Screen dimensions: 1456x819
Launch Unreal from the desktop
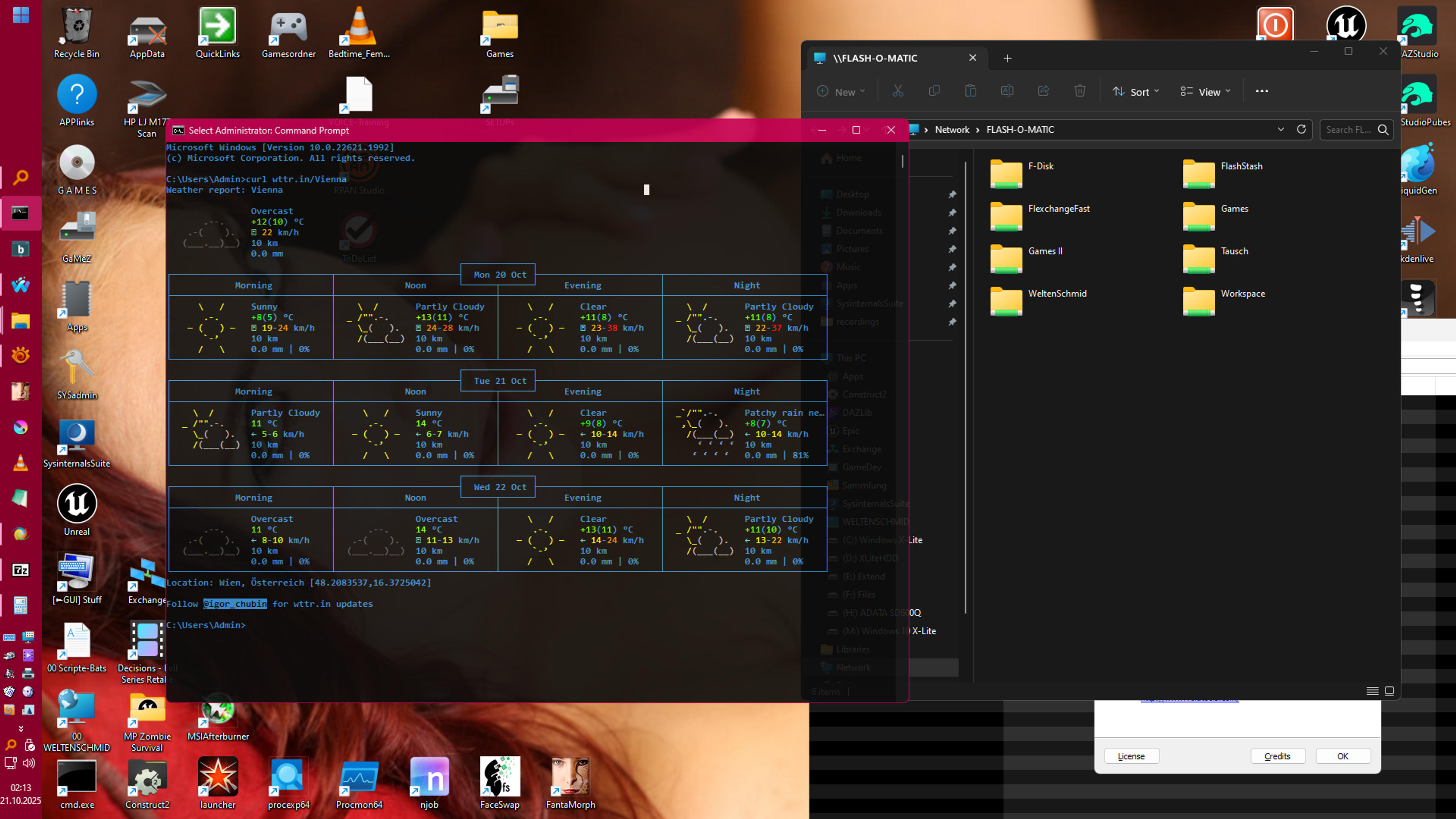click(x=76, y=510)
